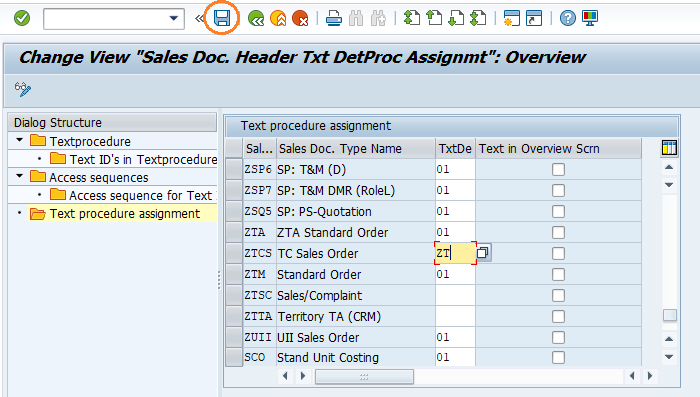Click lower scroll-down arrow of table
Viewport: 700px width, 397px height.
point(669,357)
